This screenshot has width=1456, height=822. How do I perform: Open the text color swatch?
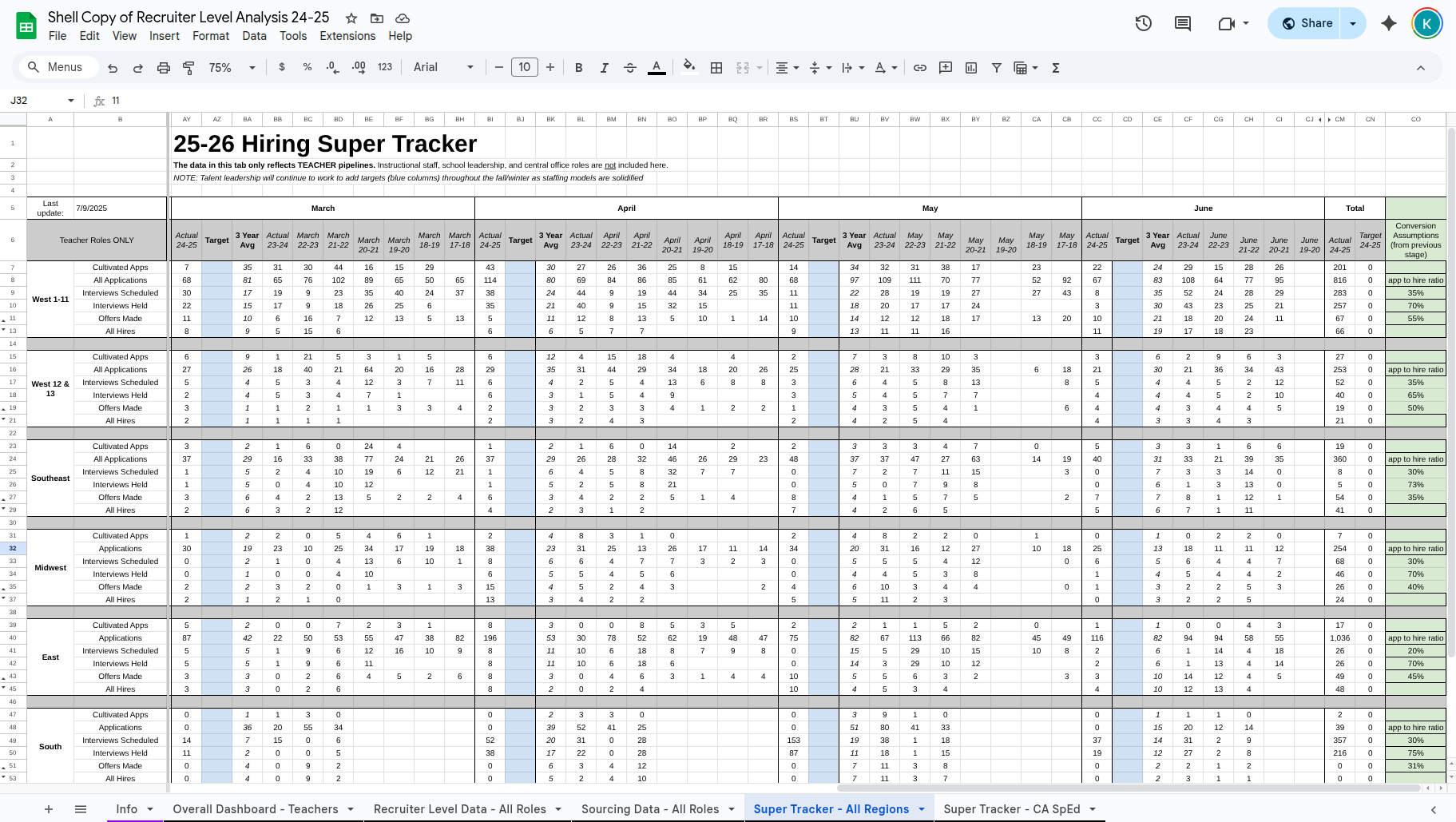[x=657, y=67]
